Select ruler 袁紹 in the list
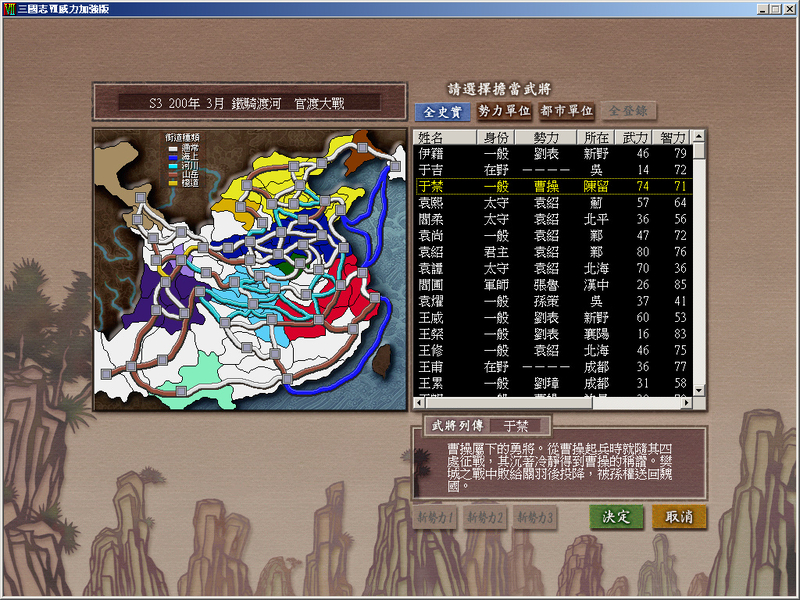The width and height of the screenshot is (800, 600). click(553, 252)
